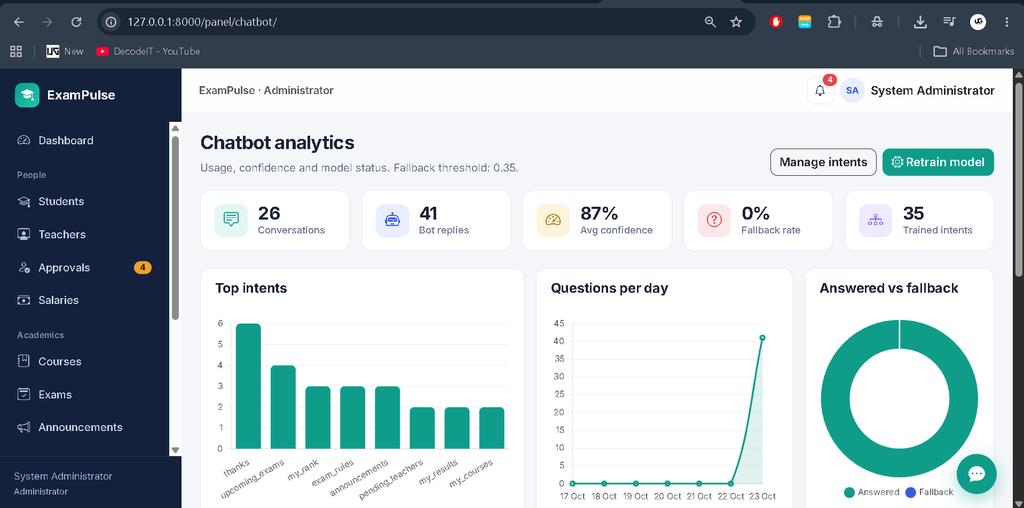
Task: Click the ExamPulse graduation cap logo
Action: pos(27,95)
